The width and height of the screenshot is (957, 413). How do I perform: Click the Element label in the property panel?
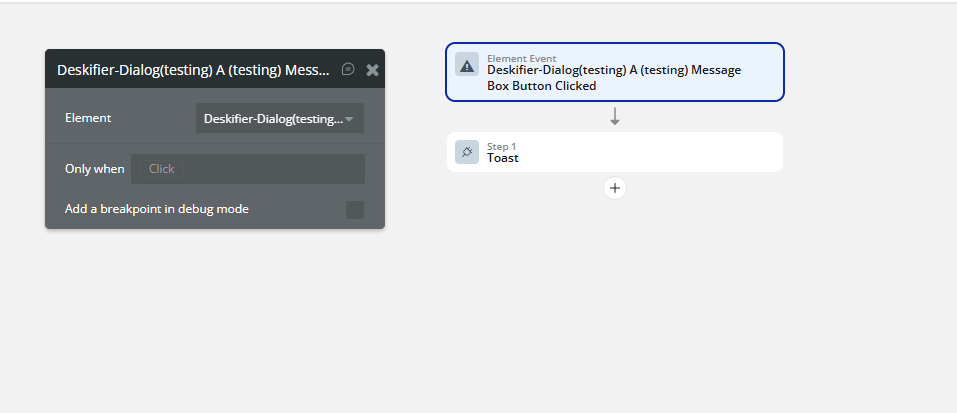[88, 118]
